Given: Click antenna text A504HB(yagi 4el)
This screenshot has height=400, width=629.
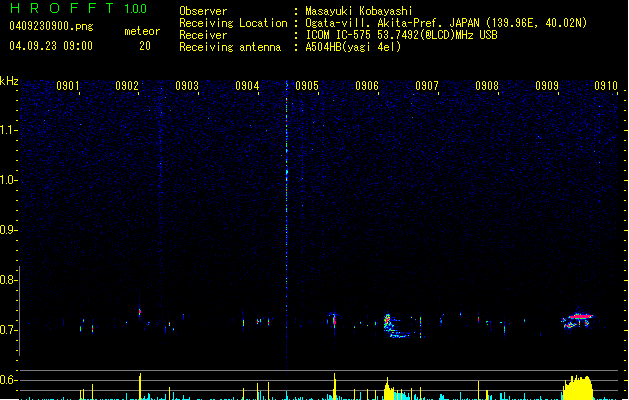Looking at the screenshot, I should (x=353, y=47).
